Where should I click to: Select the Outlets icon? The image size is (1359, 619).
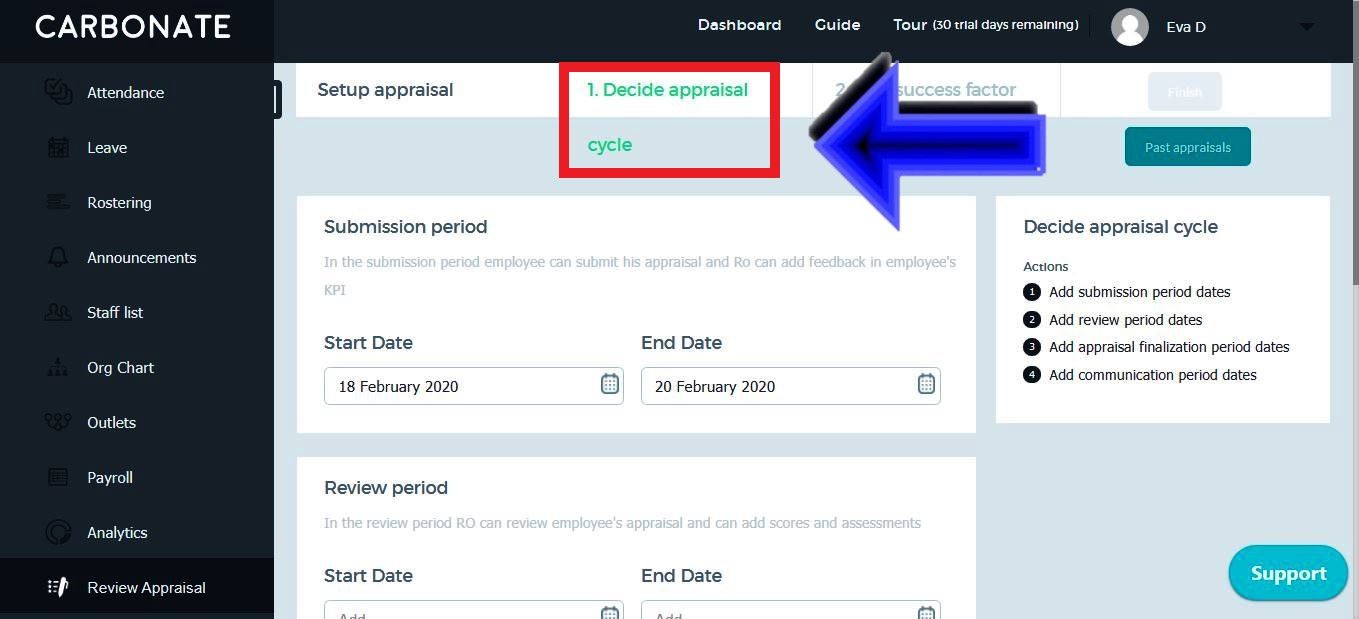(59, 422)
